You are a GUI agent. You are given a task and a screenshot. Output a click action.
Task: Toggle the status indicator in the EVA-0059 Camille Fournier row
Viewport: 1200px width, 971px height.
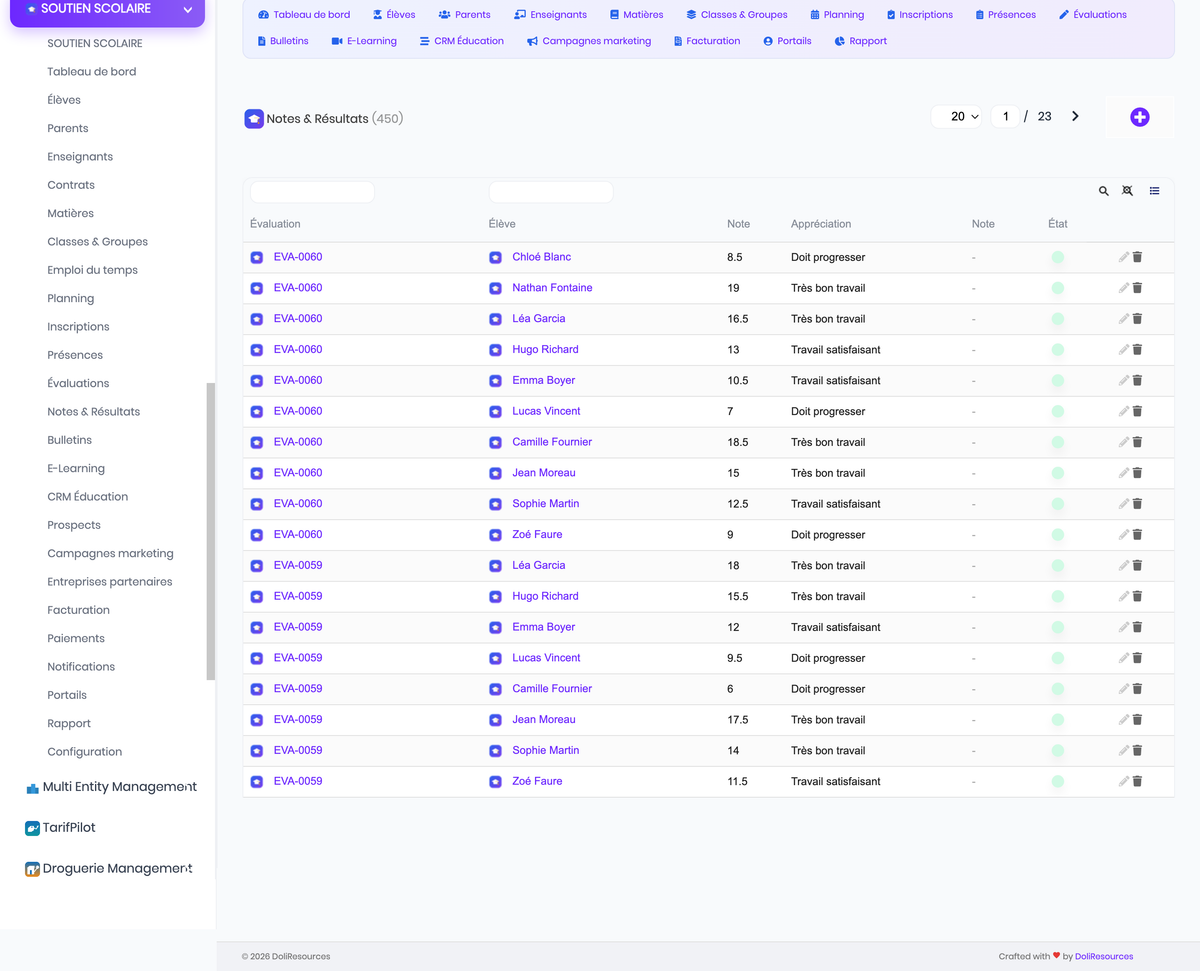pos(1058,689)
